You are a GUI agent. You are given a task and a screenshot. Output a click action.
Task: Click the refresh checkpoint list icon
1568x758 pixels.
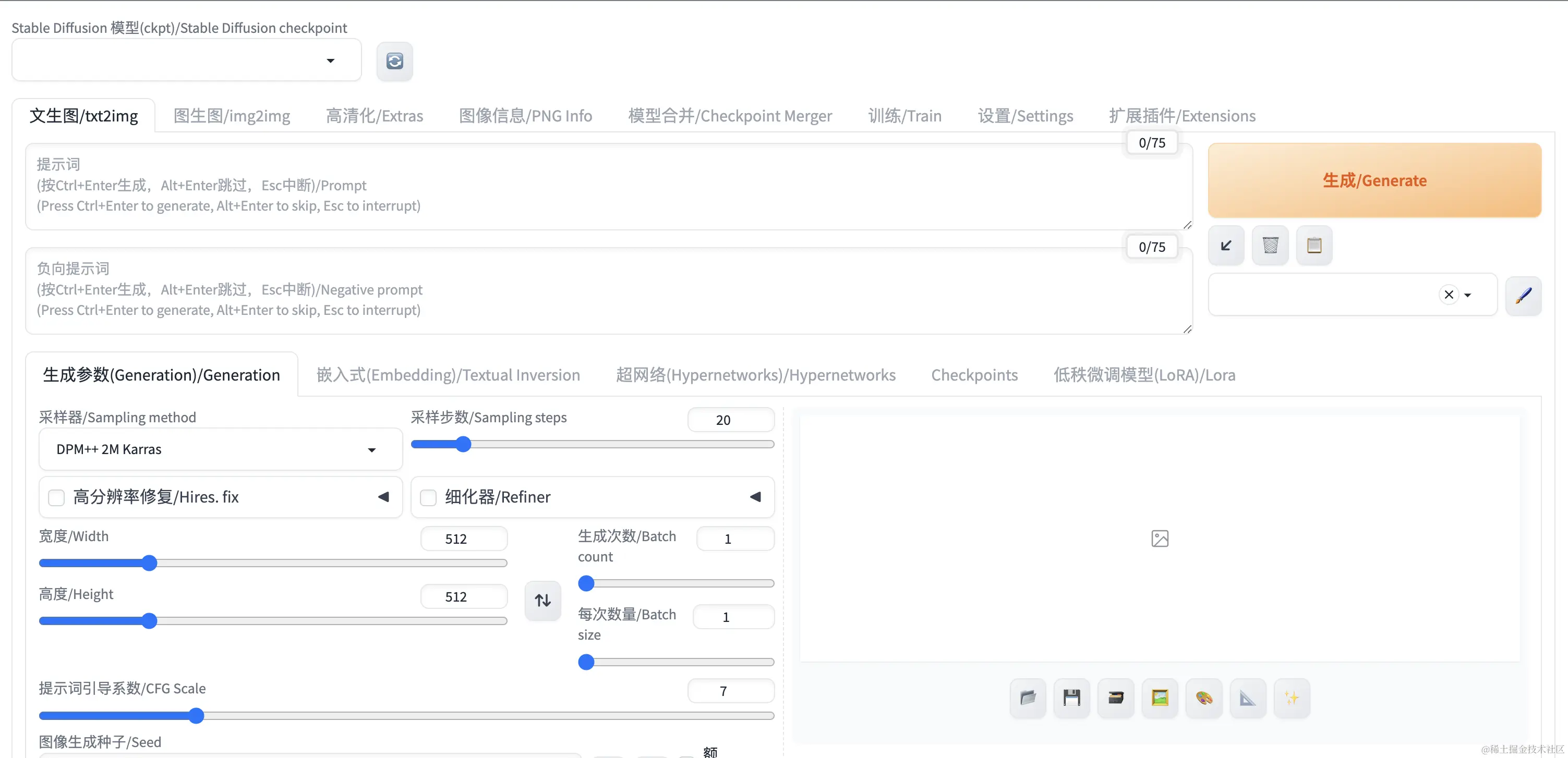click(x=394, y=61)
